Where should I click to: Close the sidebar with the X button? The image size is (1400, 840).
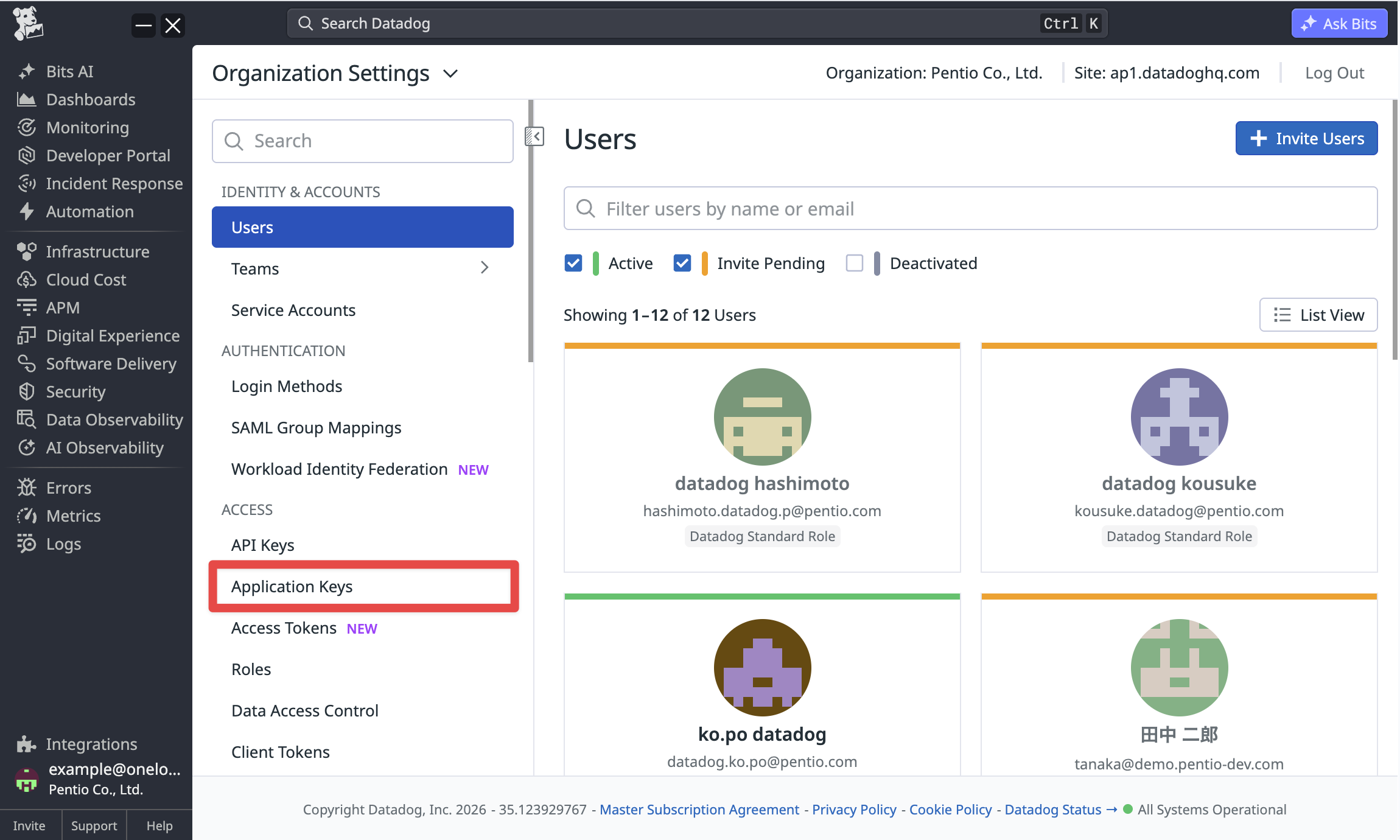pyautogui.click(x=173, y=26)
